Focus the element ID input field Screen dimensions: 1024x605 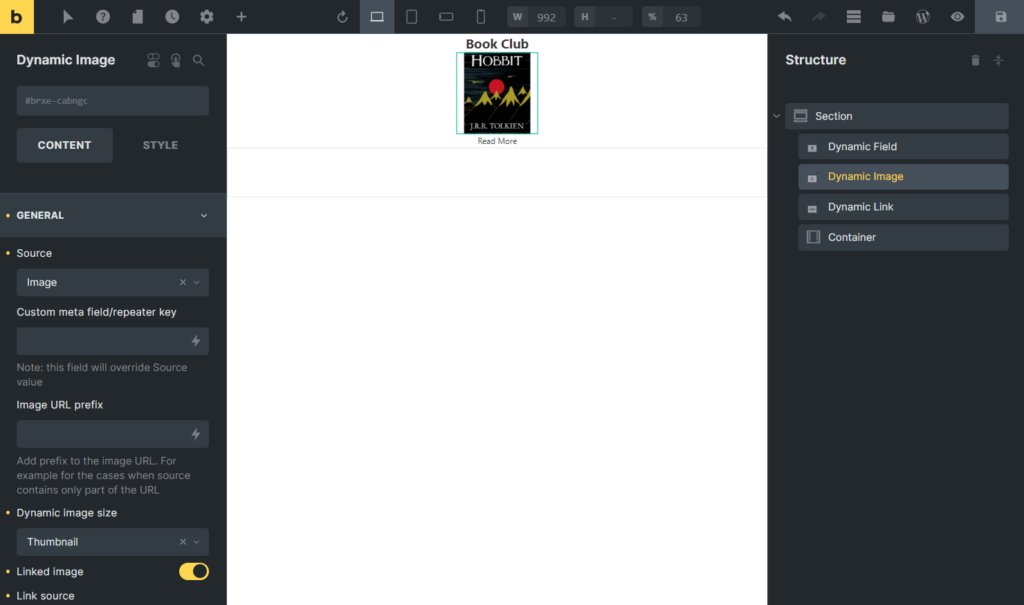point(112,101)
